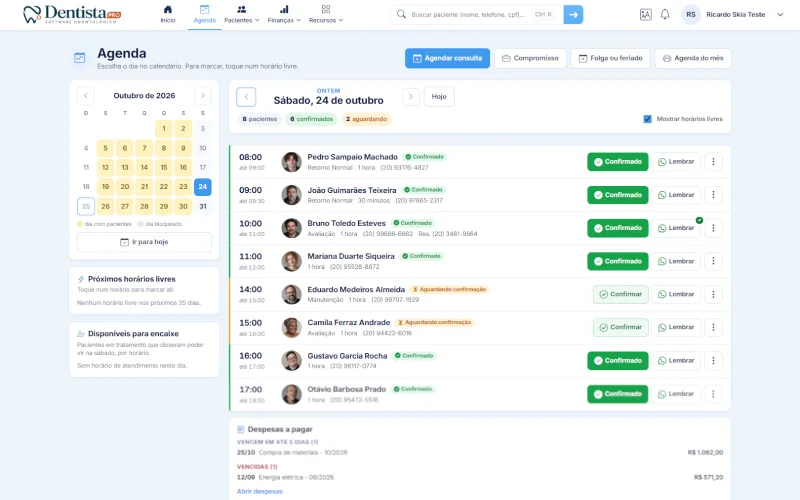Focus the Buscar paciente search field
800x500 pixels.
[469, 14]
